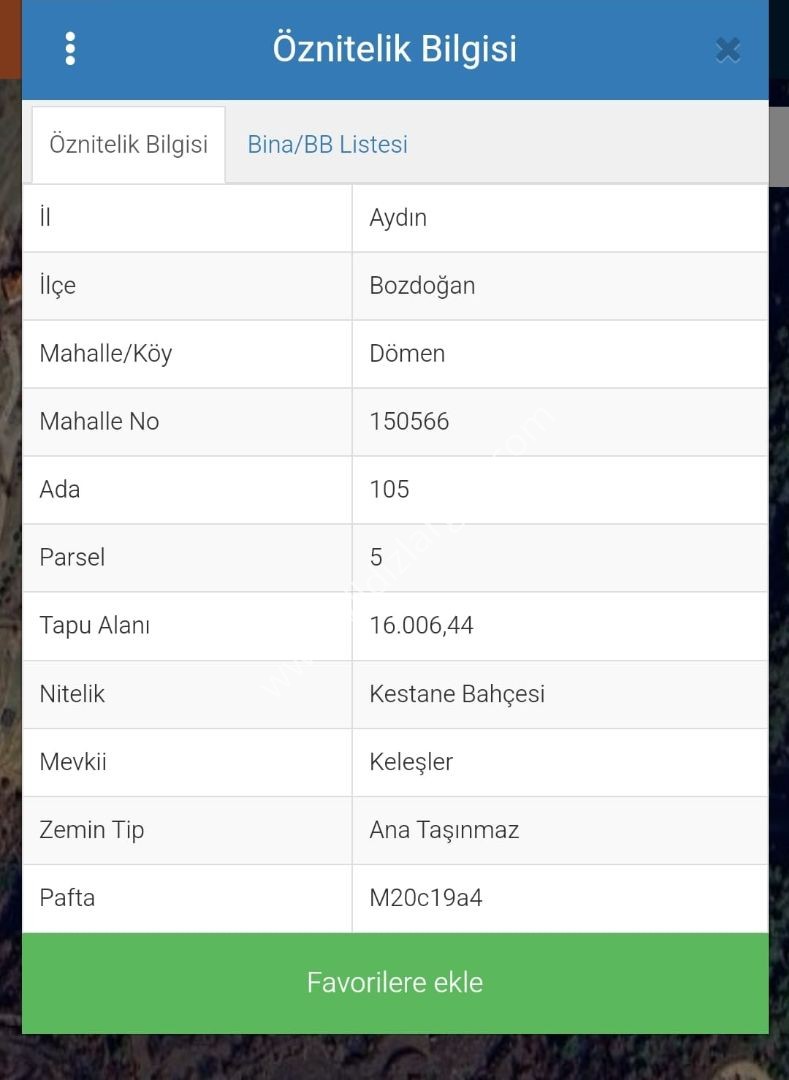Select the Kestane Bahçesi nitelik value

click(457, 694)
